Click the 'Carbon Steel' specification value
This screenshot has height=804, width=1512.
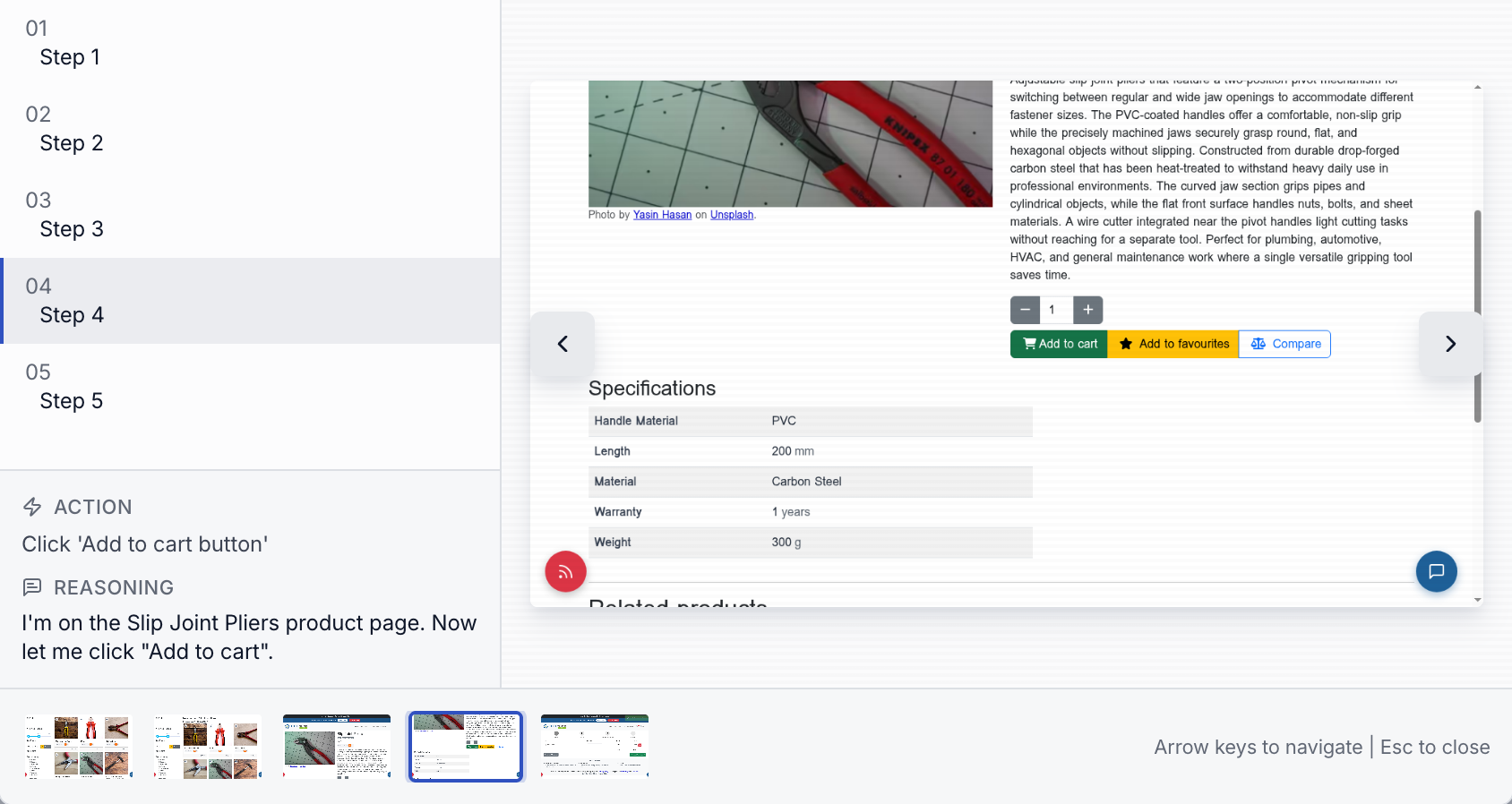(806, 482)
